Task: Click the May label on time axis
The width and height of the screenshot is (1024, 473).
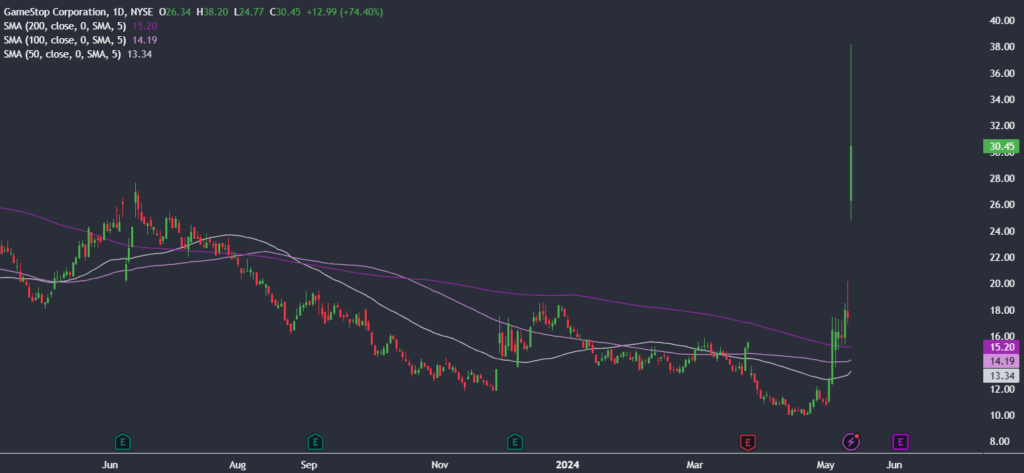Action: (827, 465)
